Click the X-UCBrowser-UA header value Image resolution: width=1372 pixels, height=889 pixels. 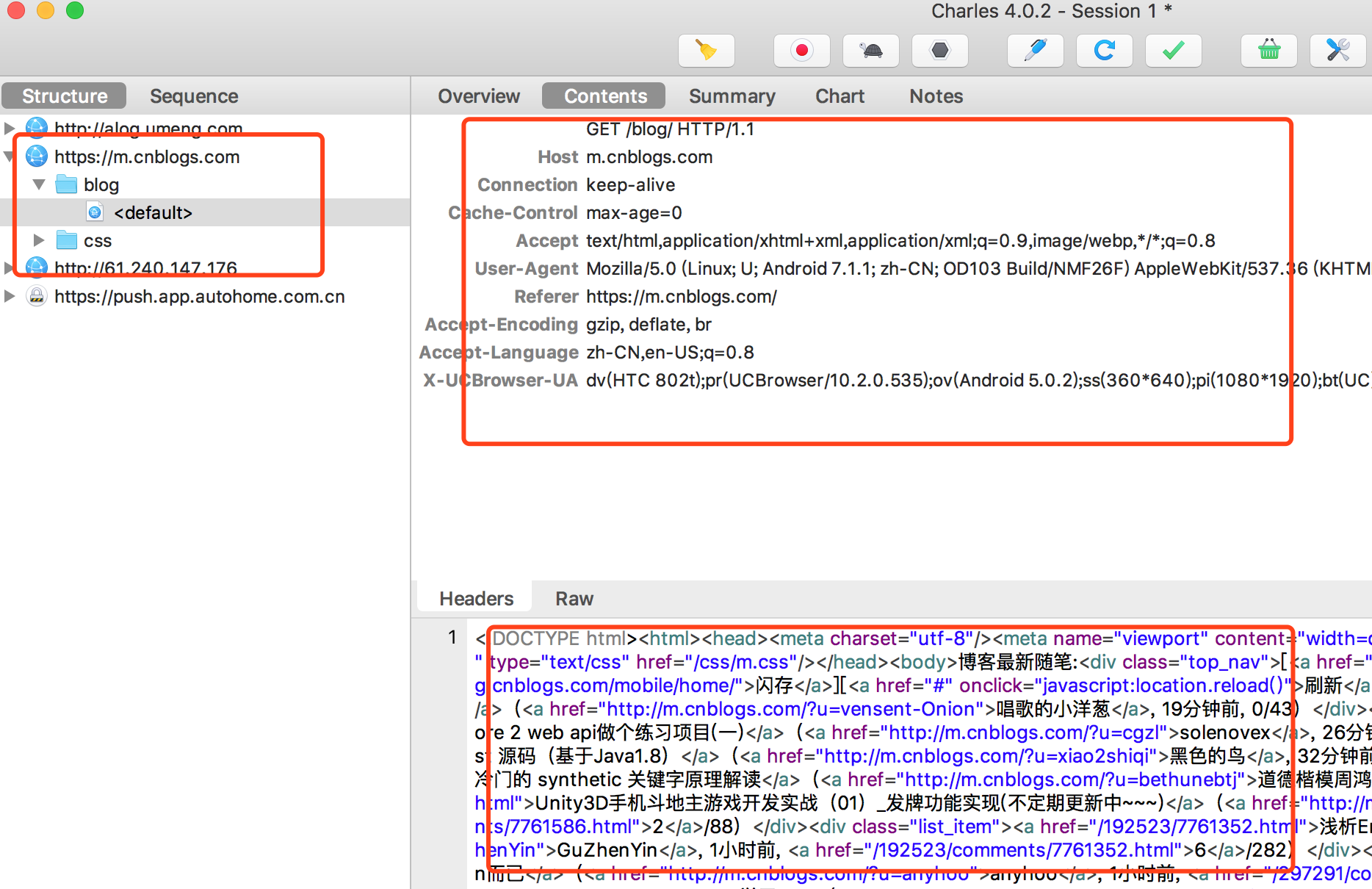[978, 380]
